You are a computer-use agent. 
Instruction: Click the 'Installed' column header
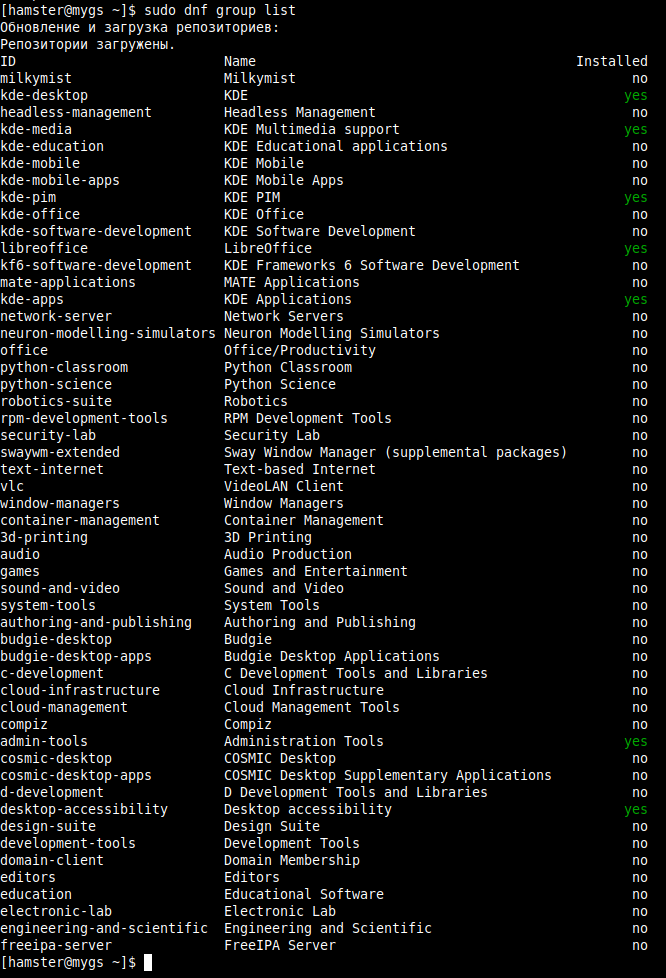click(611, 61)
